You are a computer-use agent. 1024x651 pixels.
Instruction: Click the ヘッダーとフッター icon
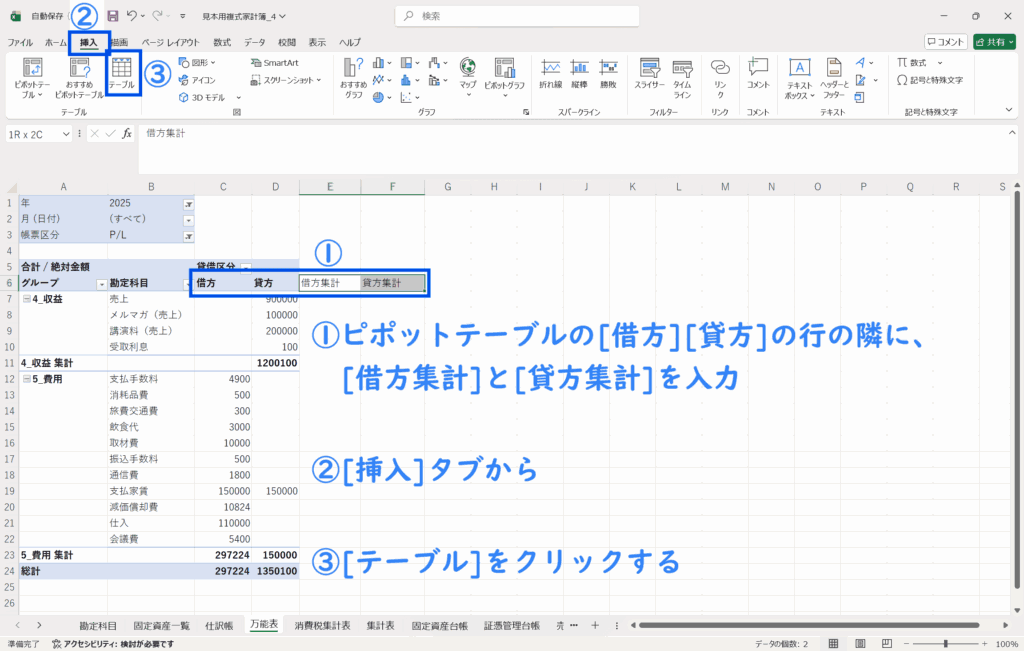point(834,76)
